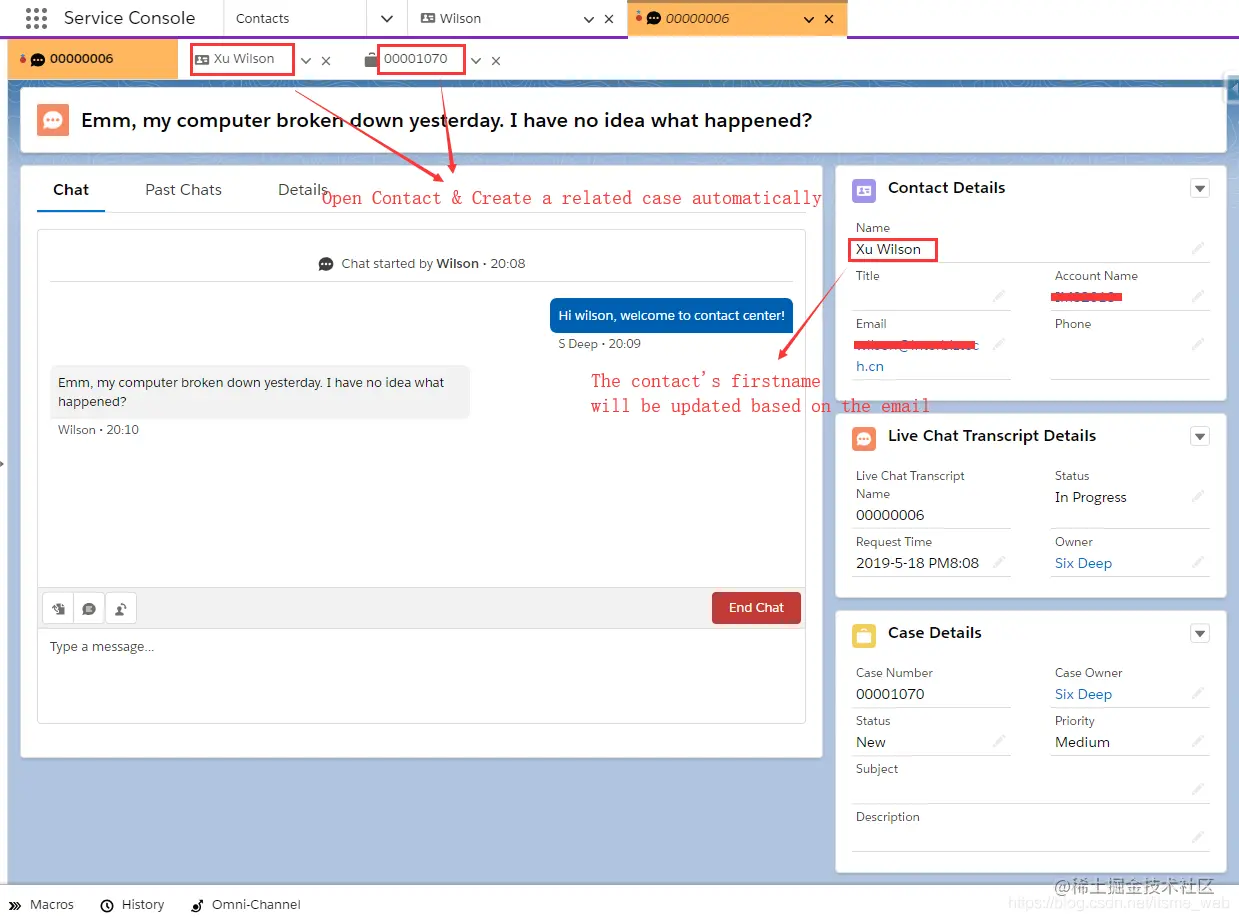The height and width of the screenshot is (921, 1239).
Task: Edit the contact Title field pencil
Action: point(998,296)
